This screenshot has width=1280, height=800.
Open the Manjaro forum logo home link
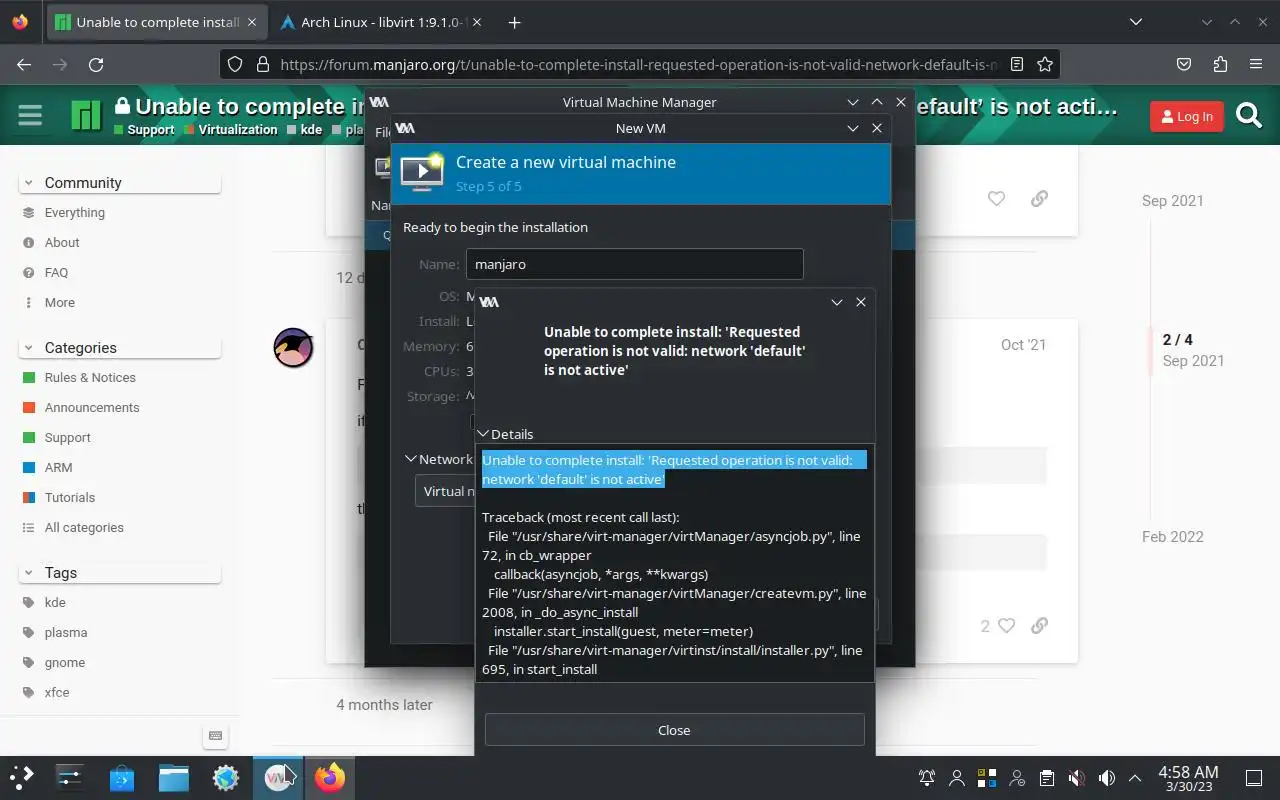tap(86, 116)
